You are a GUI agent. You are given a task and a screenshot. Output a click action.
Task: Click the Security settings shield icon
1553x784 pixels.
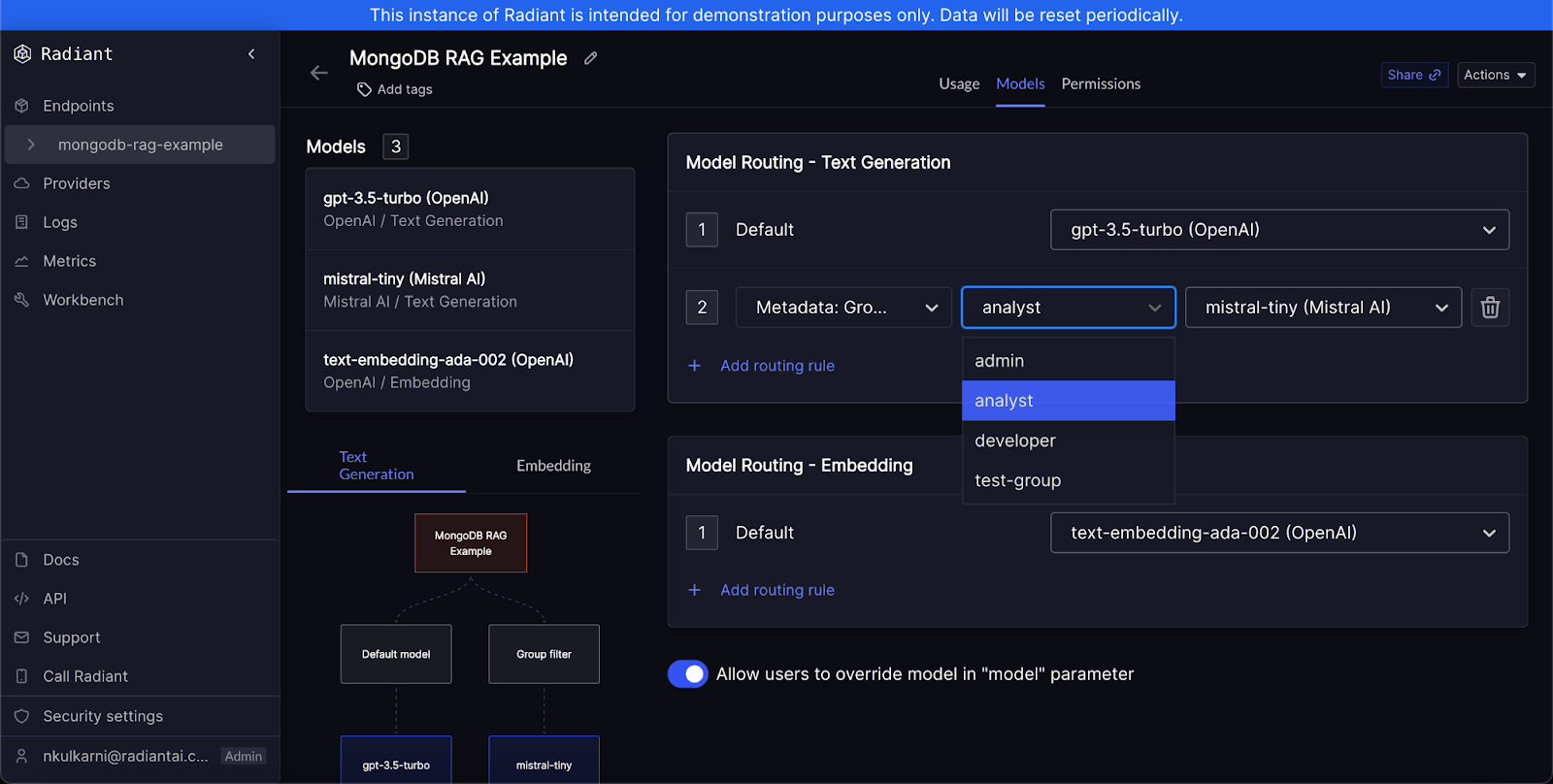point(22,716)
